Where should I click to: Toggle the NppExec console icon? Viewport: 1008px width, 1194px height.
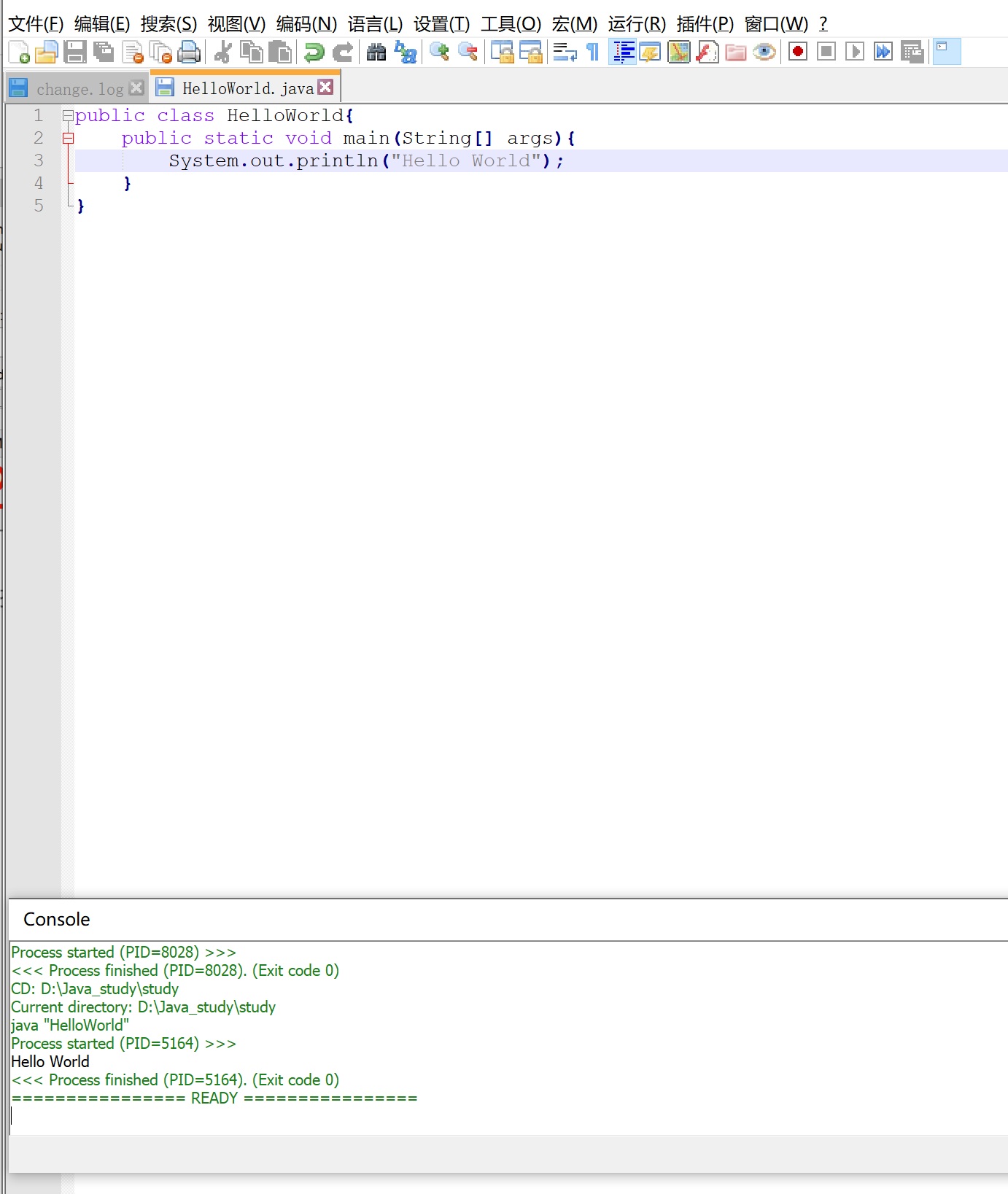tap(947, 52)
